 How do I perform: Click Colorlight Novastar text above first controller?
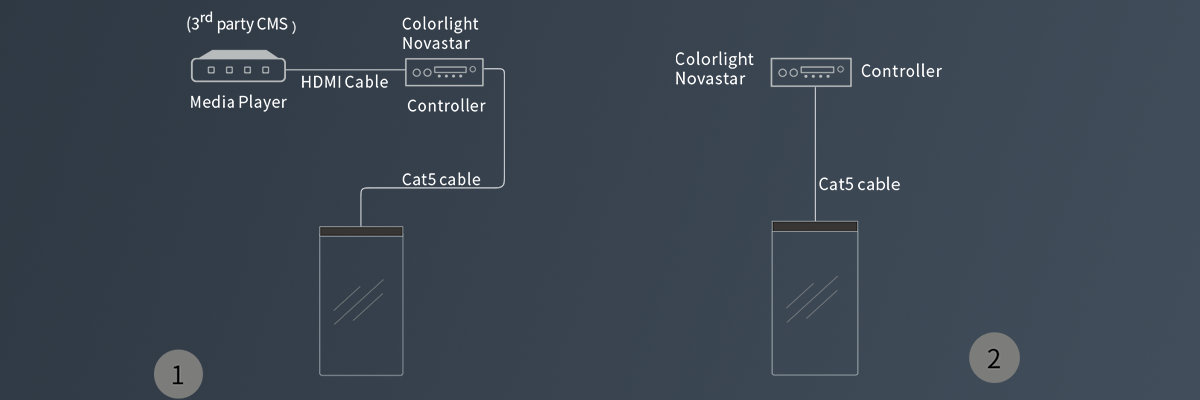point(436,34)
